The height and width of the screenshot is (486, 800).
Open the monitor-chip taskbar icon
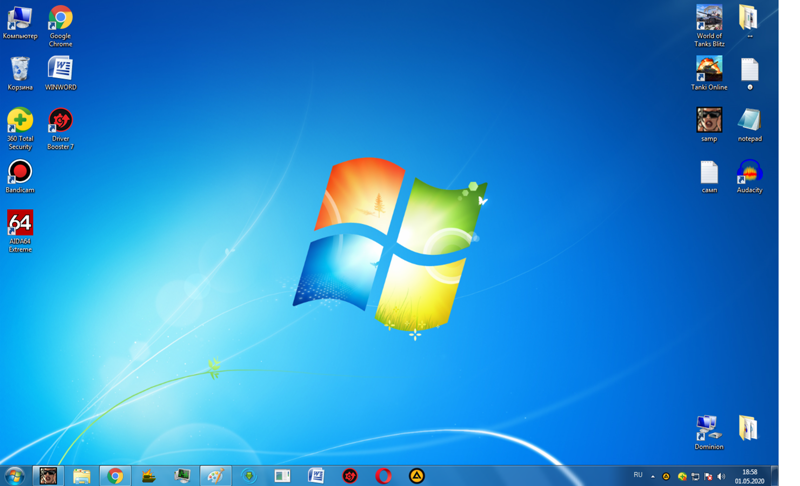[182, 476]
